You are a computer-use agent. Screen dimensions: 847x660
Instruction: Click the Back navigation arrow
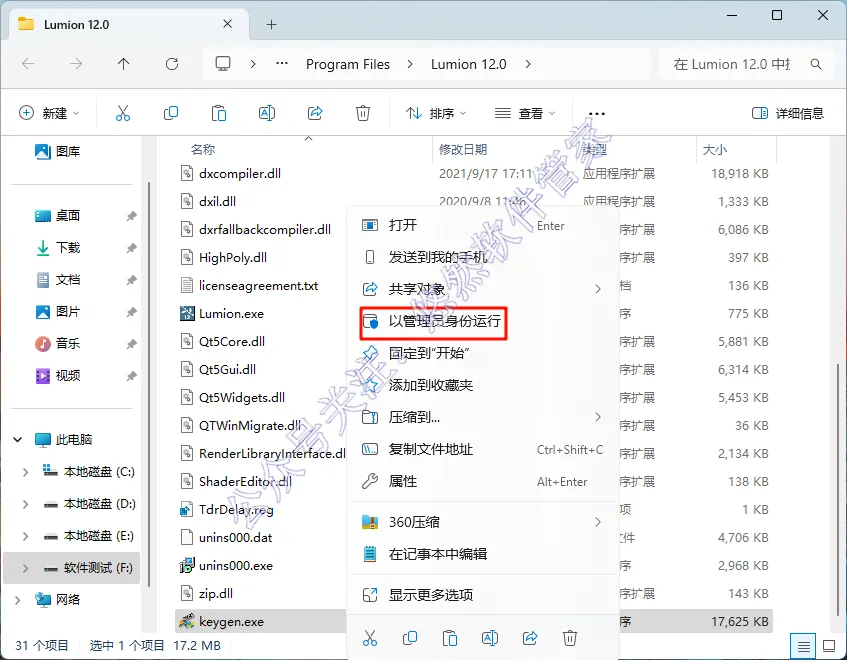[x=28, y=64]
